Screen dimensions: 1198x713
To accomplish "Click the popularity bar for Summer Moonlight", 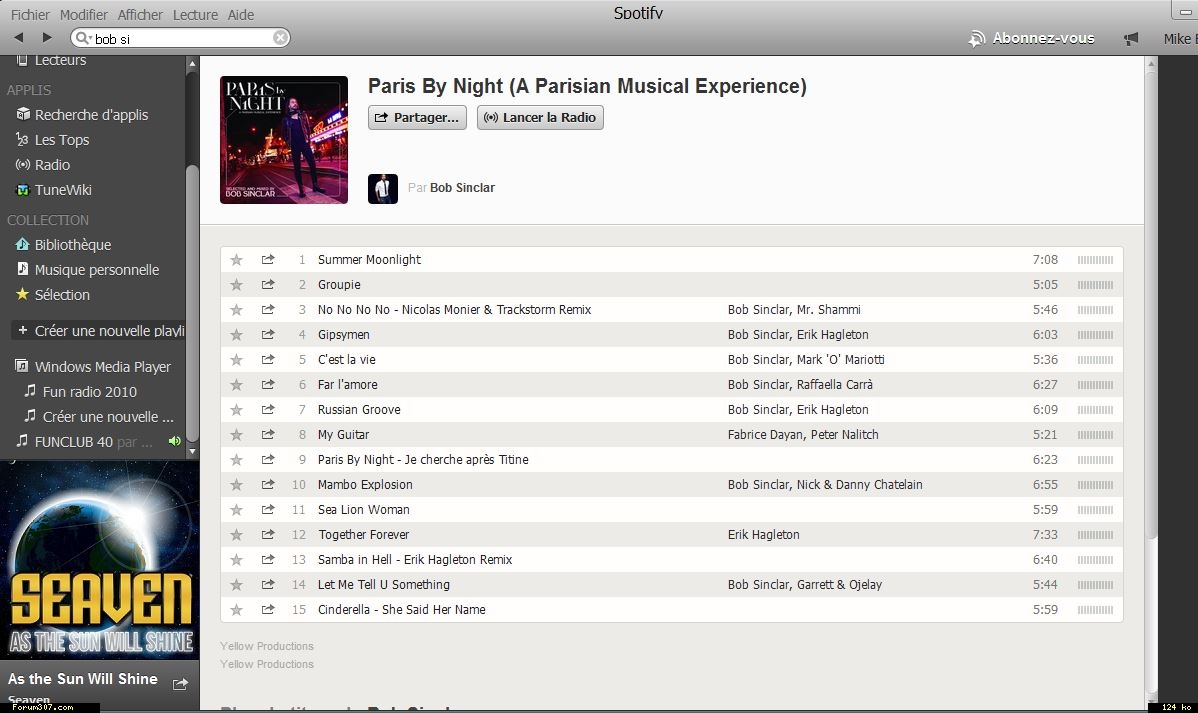I will (x=1095, y=260).
